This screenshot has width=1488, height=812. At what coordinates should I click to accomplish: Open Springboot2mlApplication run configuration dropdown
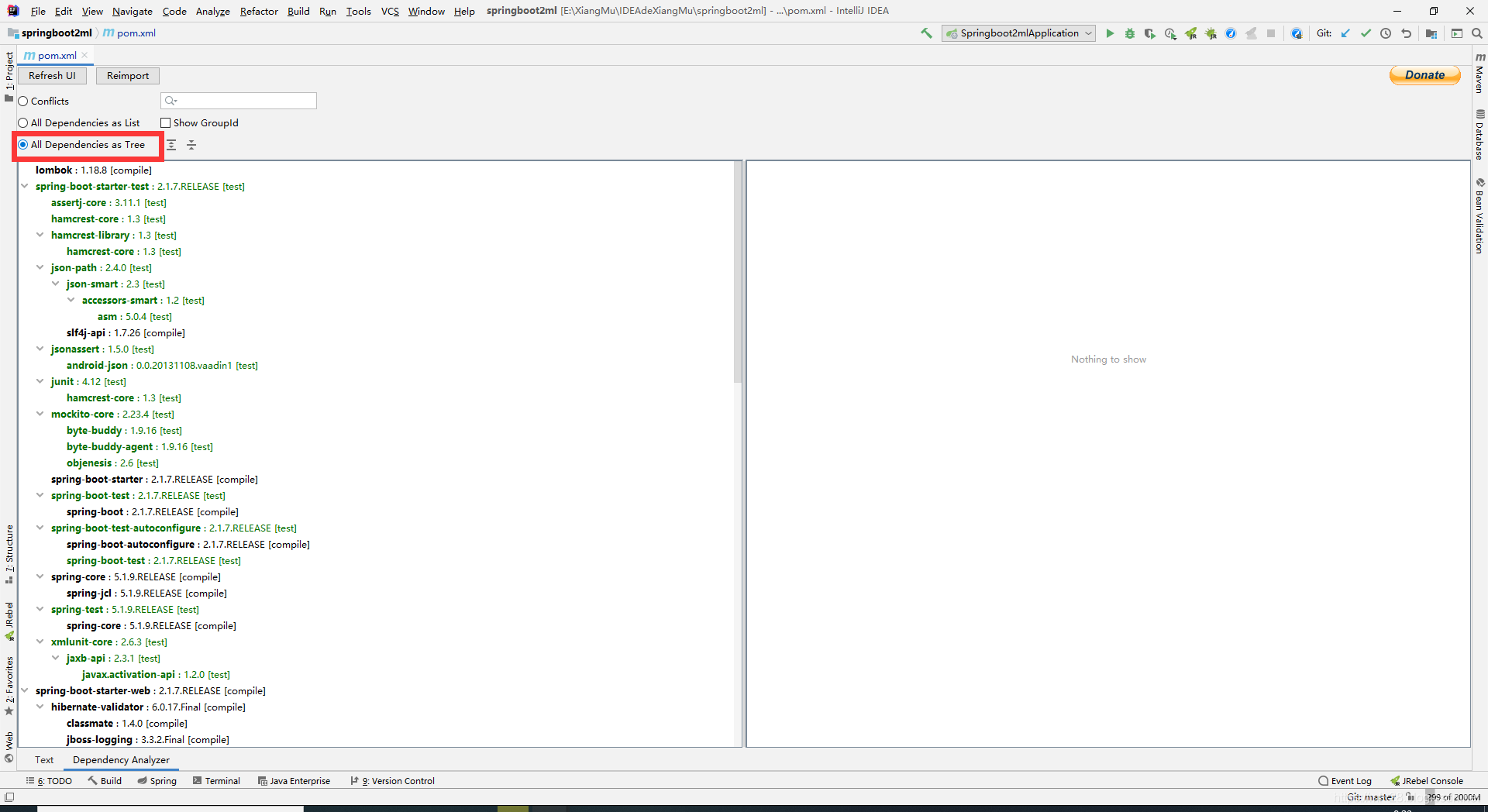[1018, 33]
